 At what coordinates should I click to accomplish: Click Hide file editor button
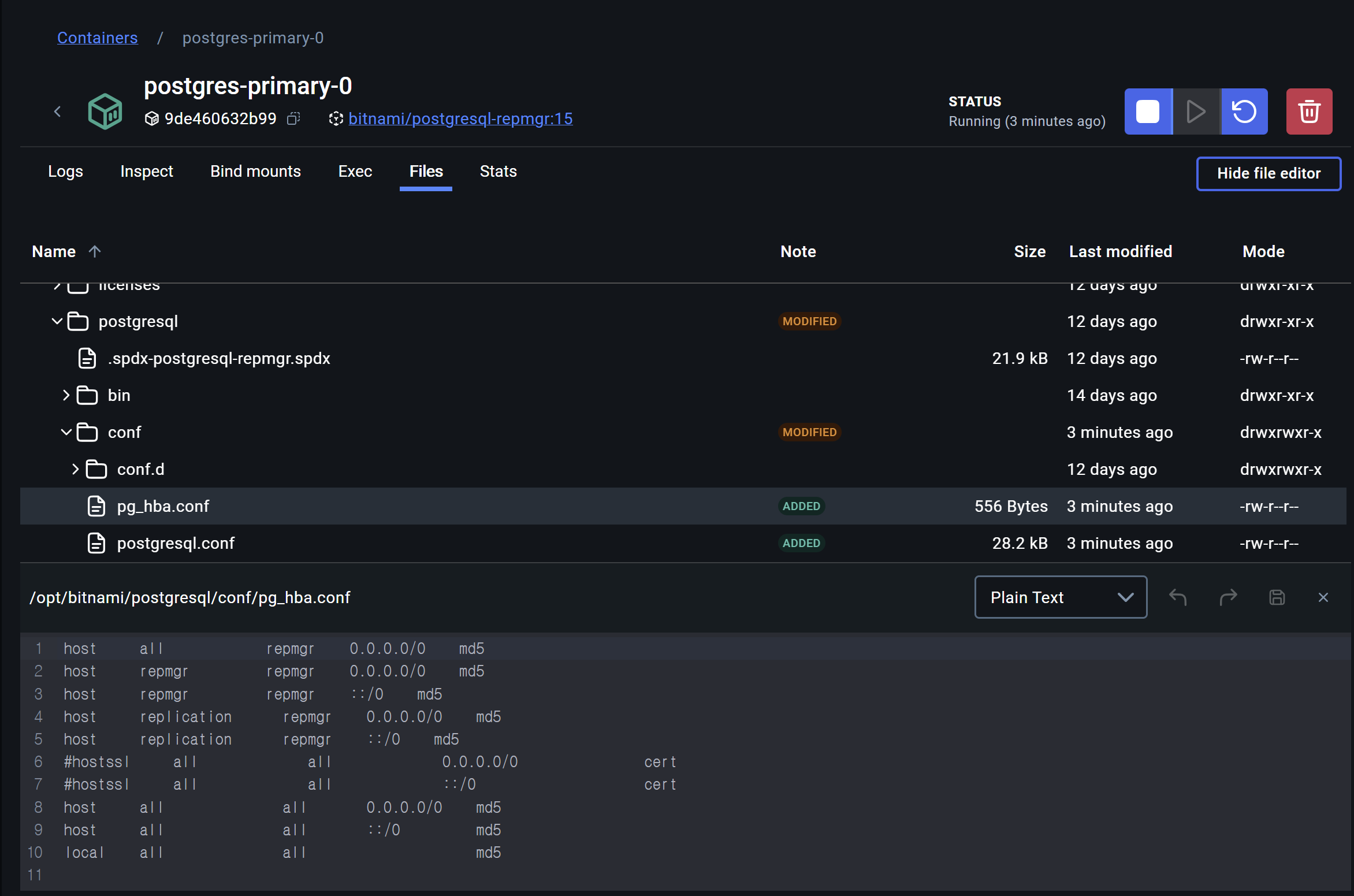1269,173
